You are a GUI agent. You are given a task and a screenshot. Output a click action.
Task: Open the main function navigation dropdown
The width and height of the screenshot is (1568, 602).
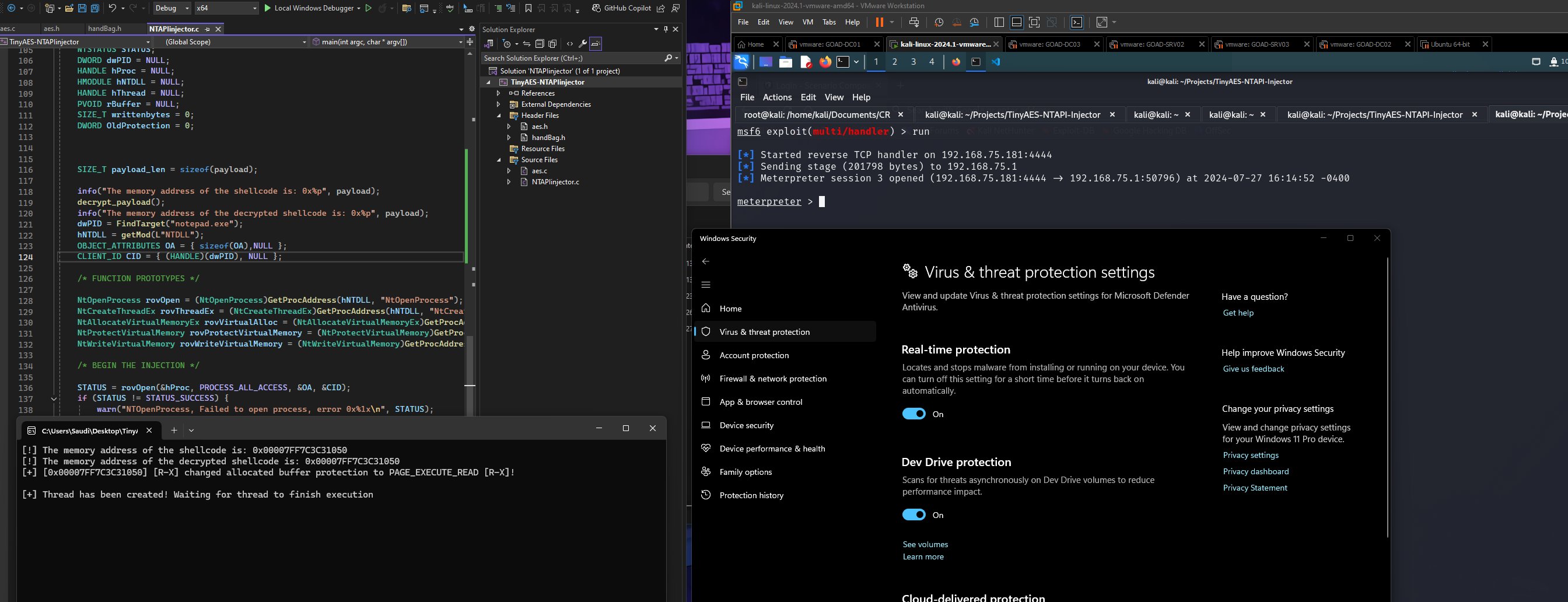tap(387, 41)
